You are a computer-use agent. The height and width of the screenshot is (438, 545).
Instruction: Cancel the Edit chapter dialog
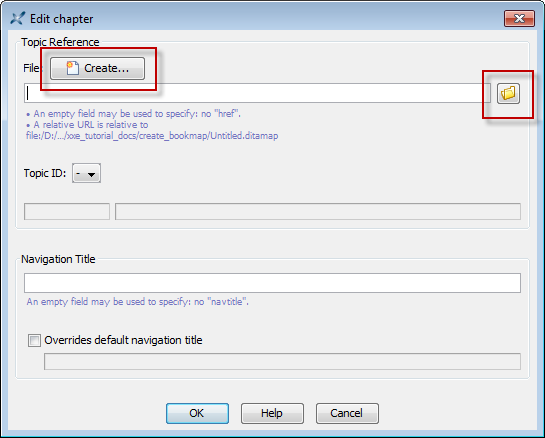point(347,413)
